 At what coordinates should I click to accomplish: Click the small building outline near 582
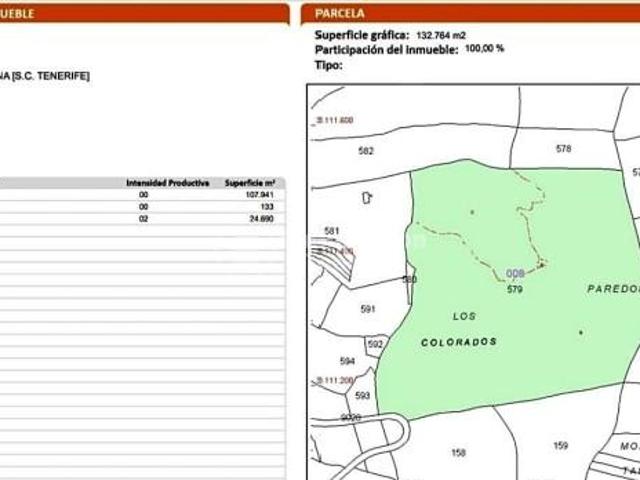coord(367,198)
